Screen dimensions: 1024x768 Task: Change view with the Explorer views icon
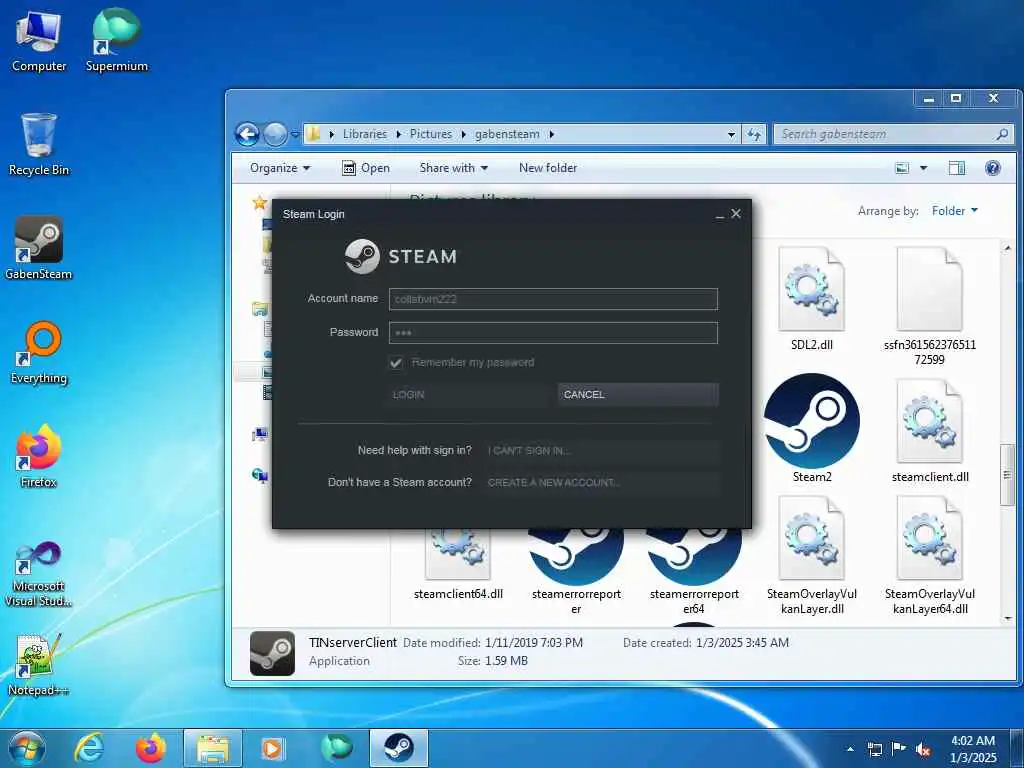[x=902, y=168]
